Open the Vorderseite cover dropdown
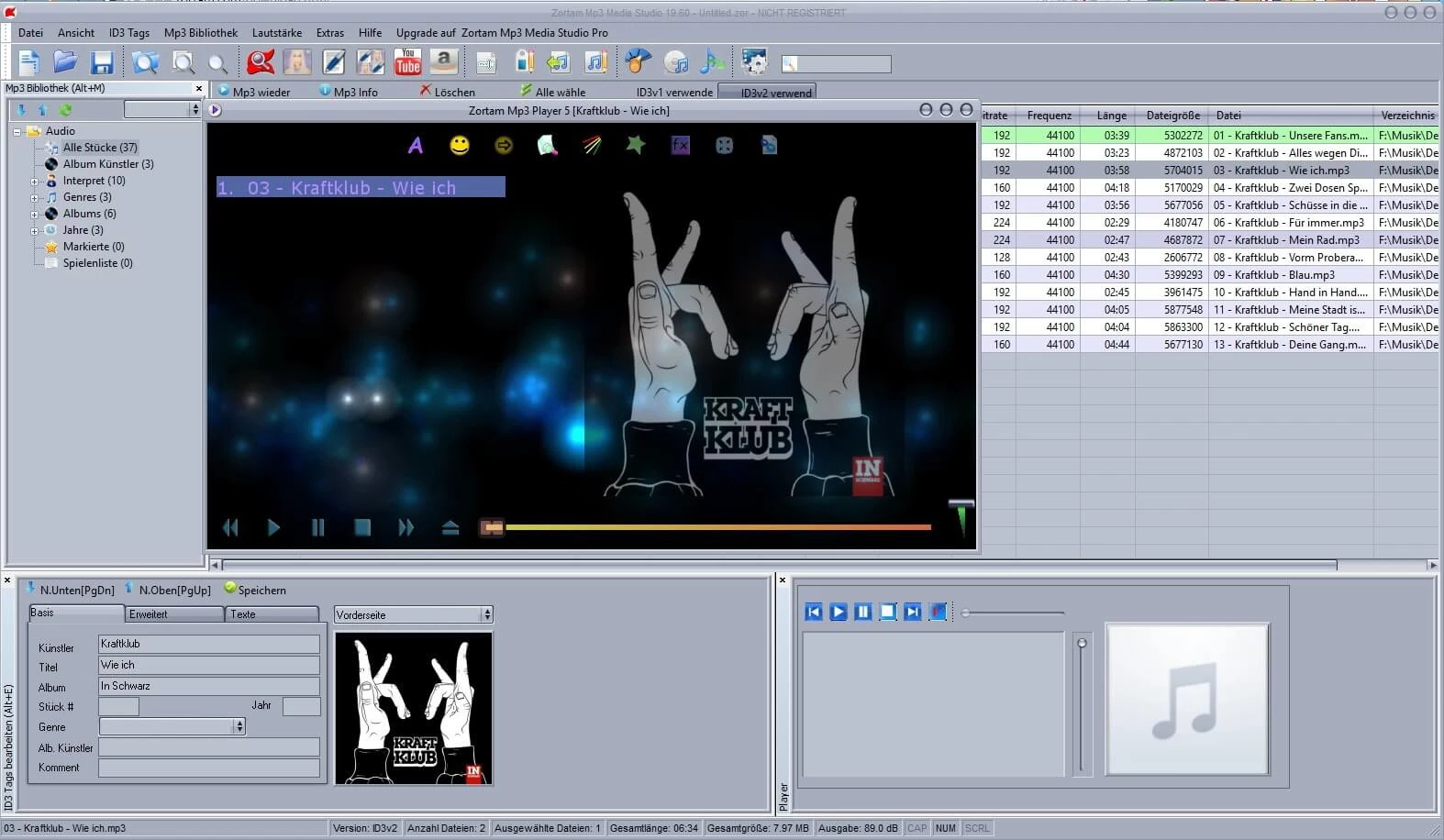Image resolution: width=1444 pixels, height=840 pixels. click(x=486, y=614)
